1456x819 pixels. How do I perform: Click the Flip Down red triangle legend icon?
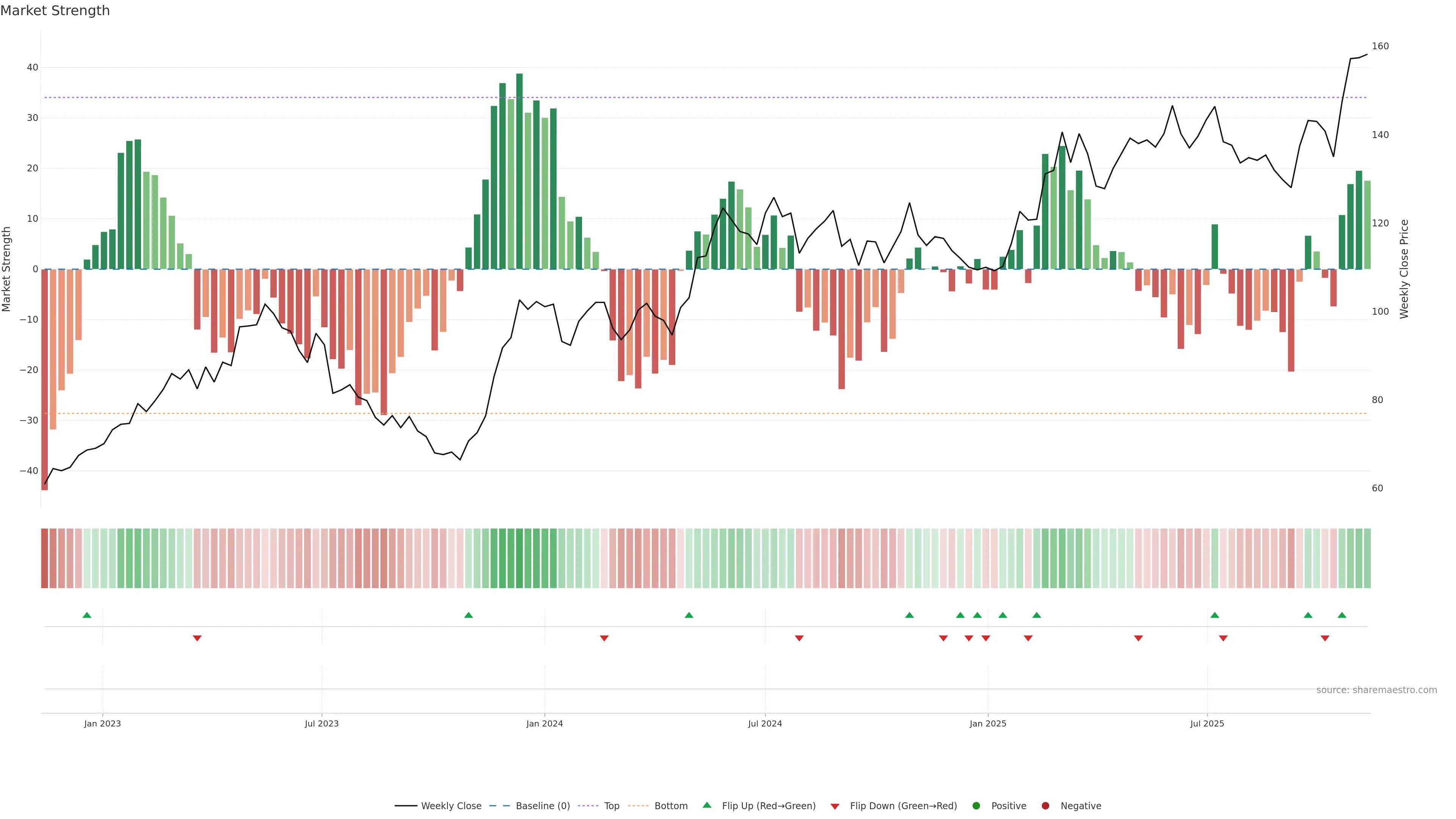[835, 806]
